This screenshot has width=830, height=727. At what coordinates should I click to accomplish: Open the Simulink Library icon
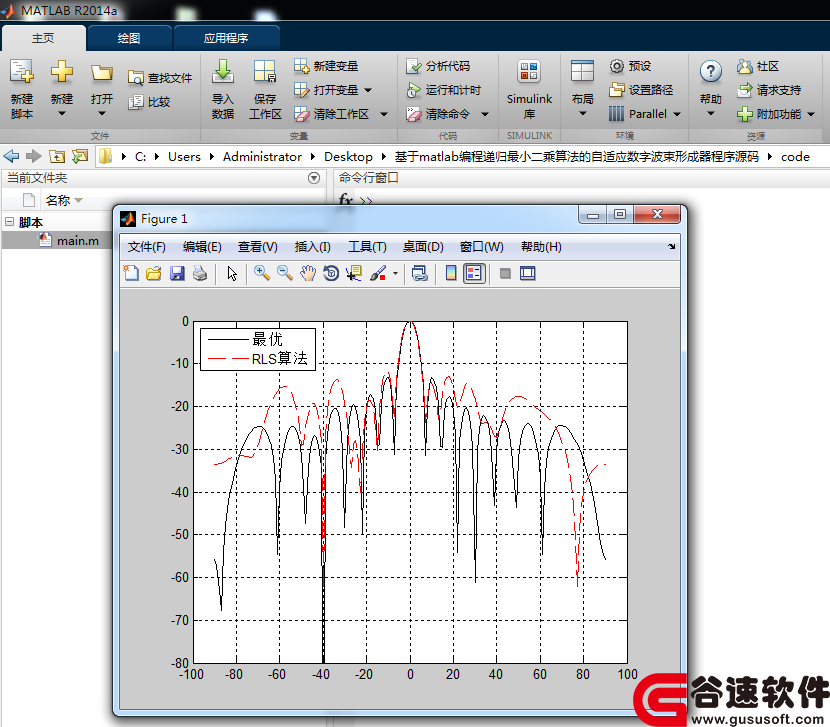click(x=529, y=71)
